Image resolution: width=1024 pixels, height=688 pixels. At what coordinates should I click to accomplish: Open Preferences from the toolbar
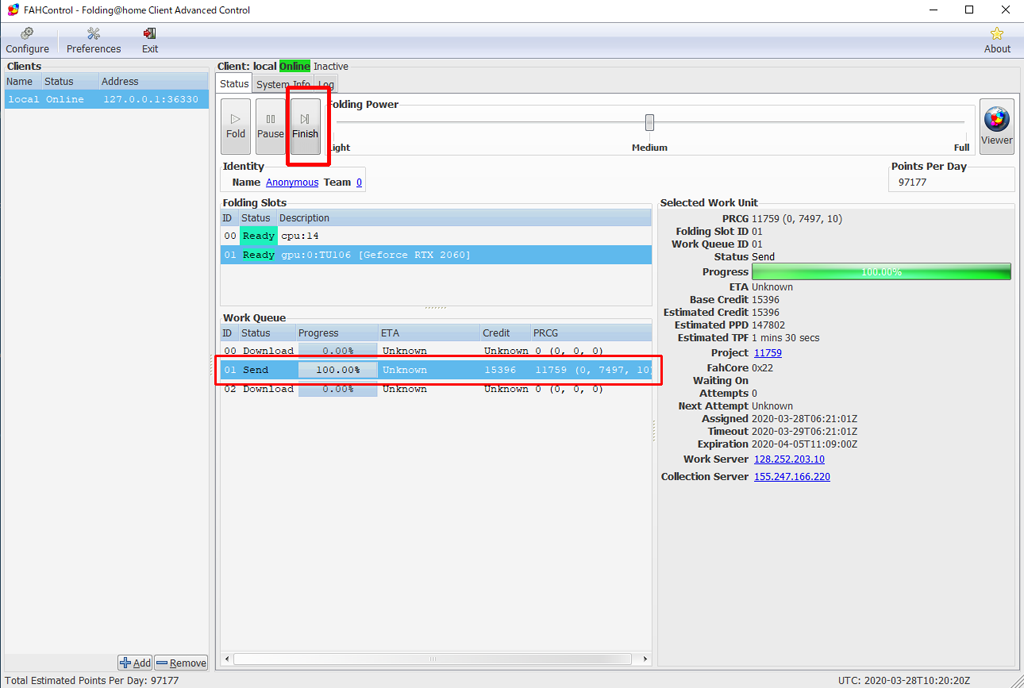click(93, 41)
